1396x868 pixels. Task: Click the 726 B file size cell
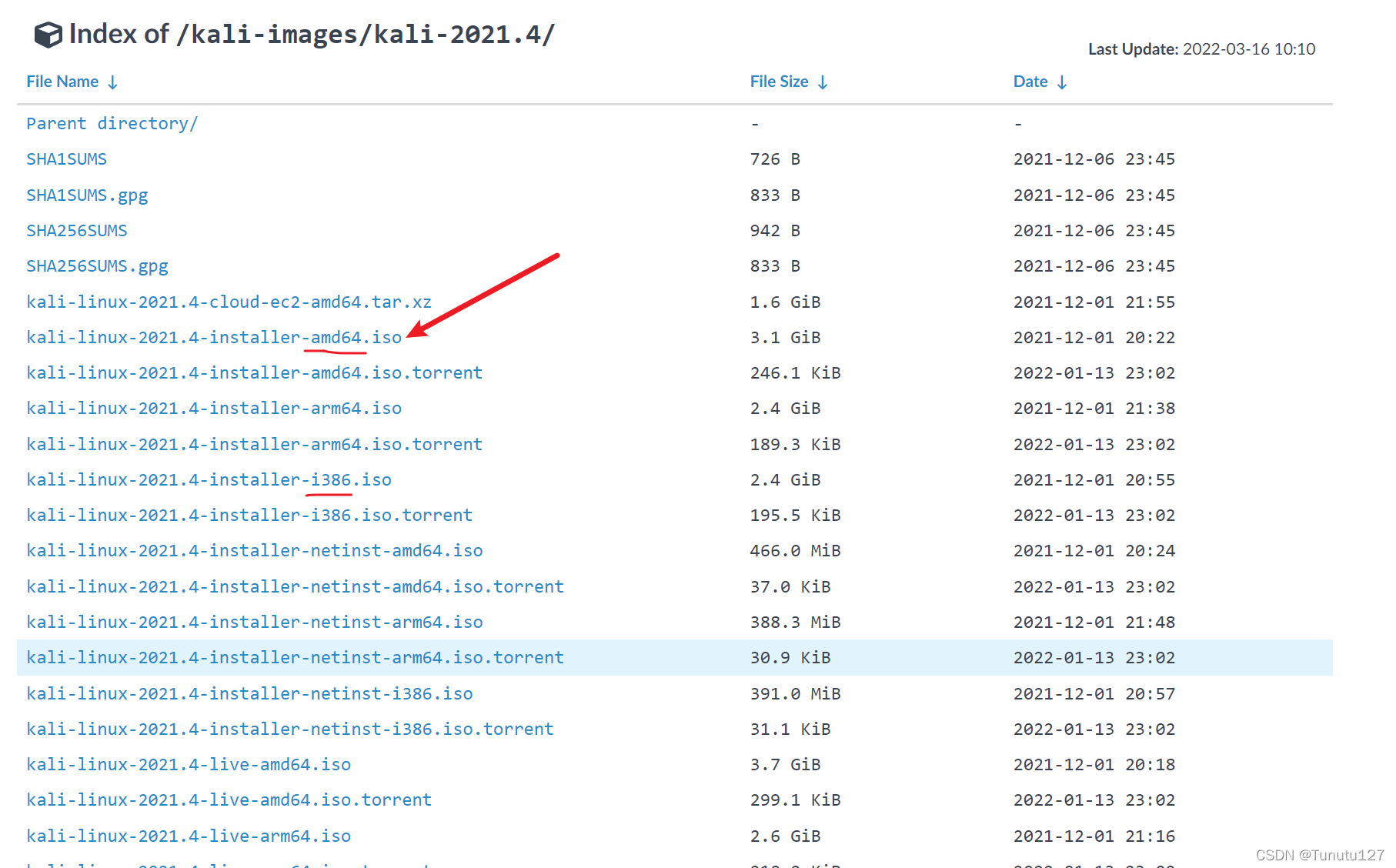pyautogui.click(x=775, y=159)
